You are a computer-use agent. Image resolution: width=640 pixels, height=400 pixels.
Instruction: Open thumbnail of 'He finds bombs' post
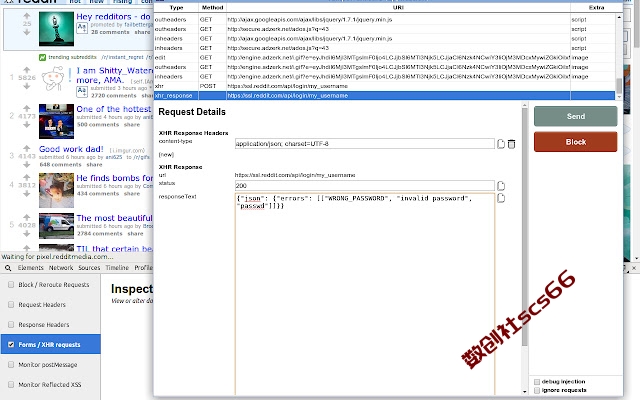coord(56,190)
